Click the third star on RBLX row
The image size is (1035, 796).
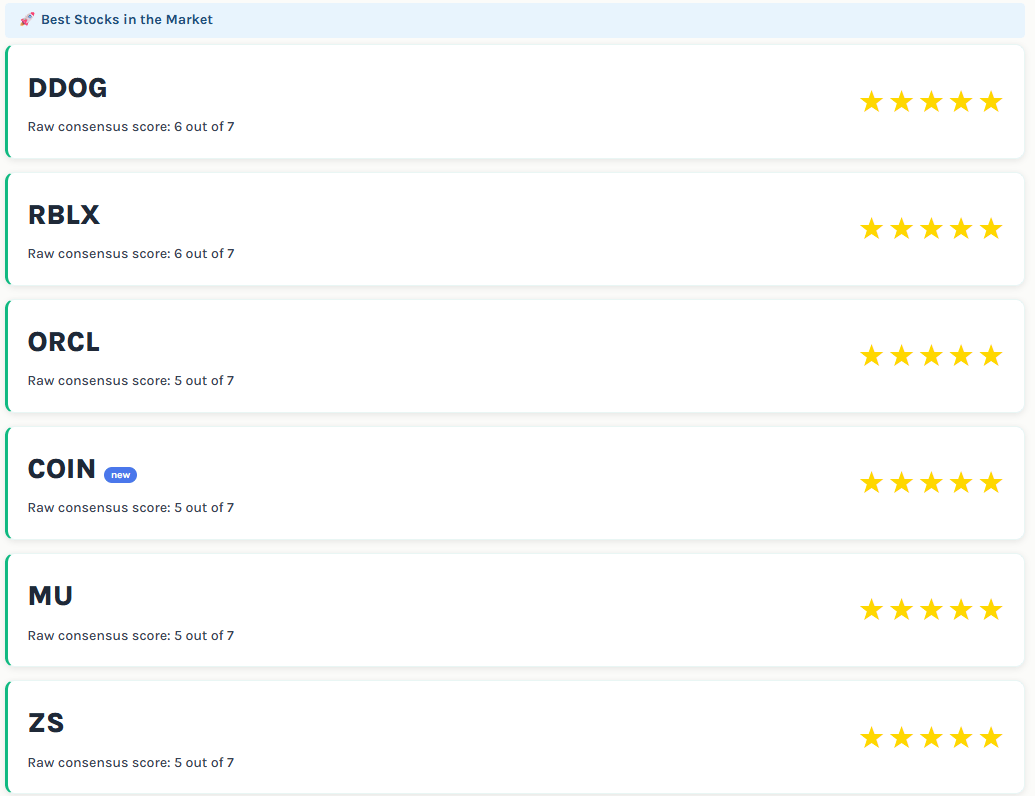point(931,228)
